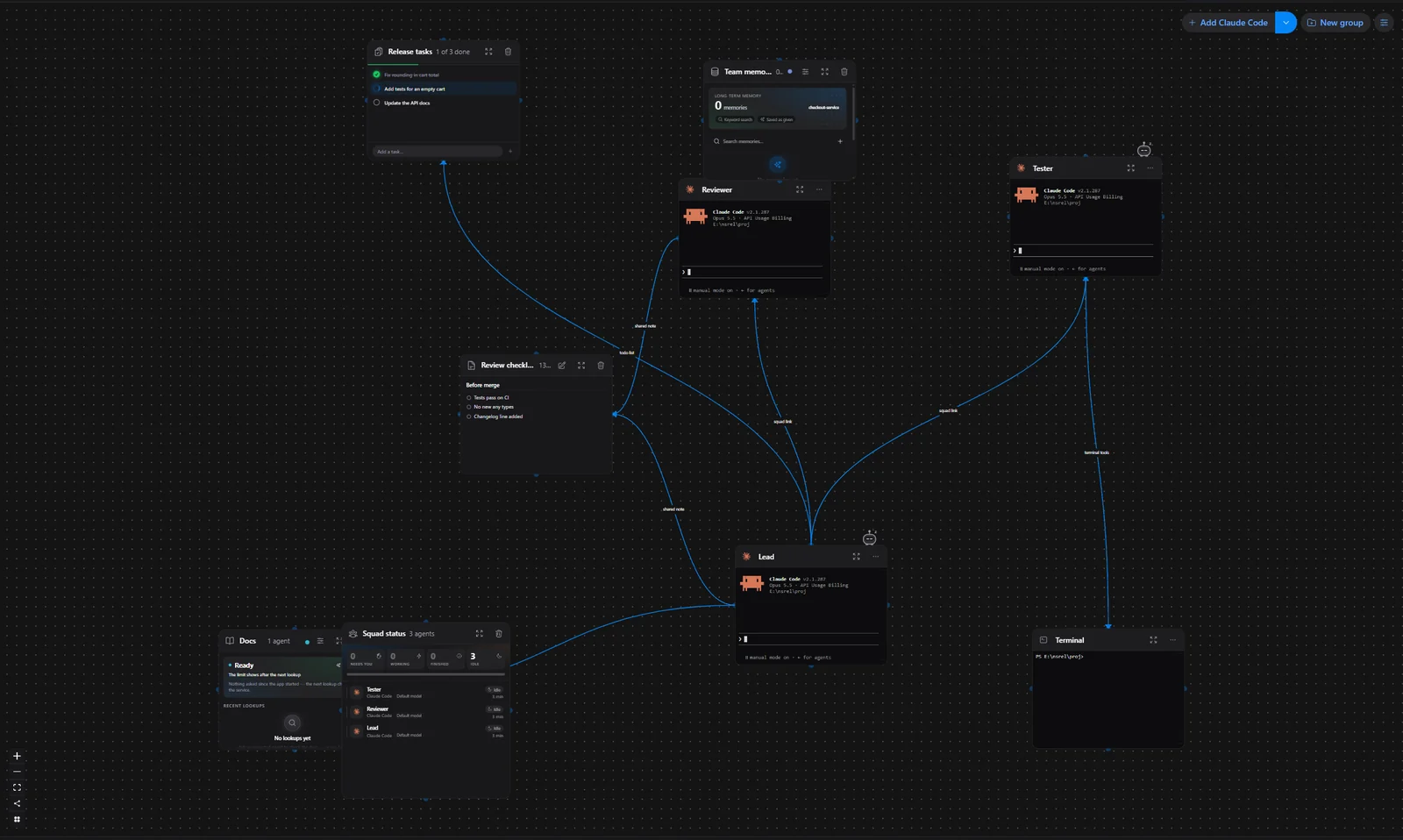1403x840 pixels.
Task: Expand the Release tasks card to fullscreen
Action: 488,52
